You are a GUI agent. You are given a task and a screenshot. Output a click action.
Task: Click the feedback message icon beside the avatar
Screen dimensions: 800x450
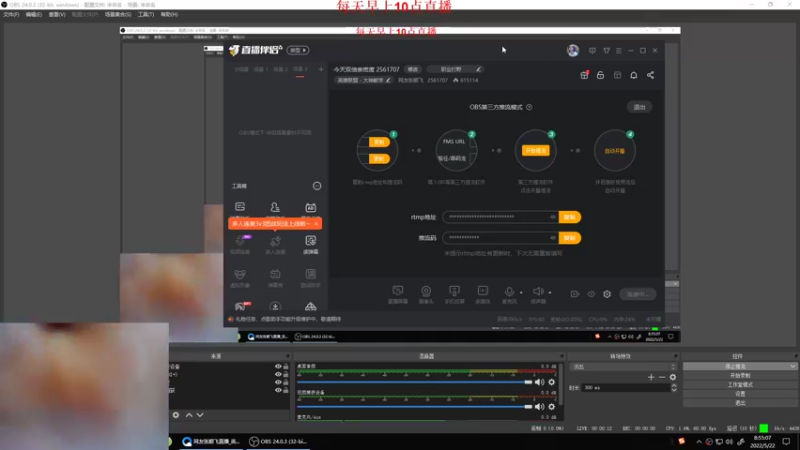click(x=592, y=51)
